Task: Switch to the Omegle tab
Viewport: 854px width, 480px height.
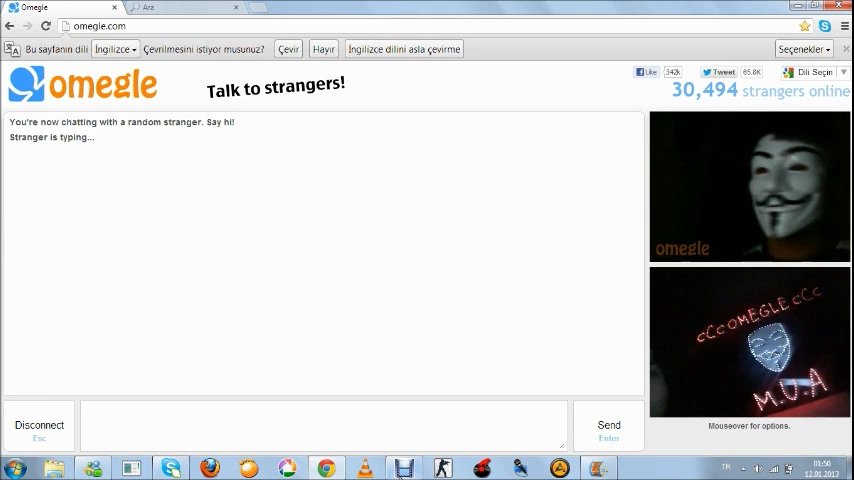Action: pyautogui.click(x=63, y=8)
